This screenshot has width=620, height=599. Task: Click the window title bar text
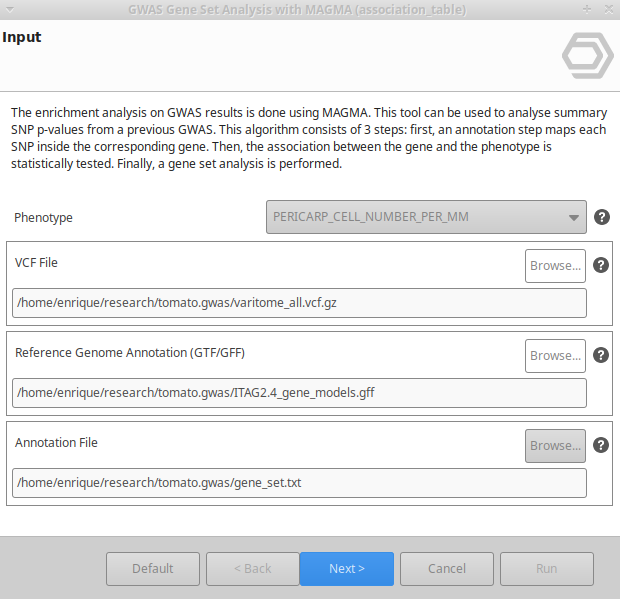296,9
